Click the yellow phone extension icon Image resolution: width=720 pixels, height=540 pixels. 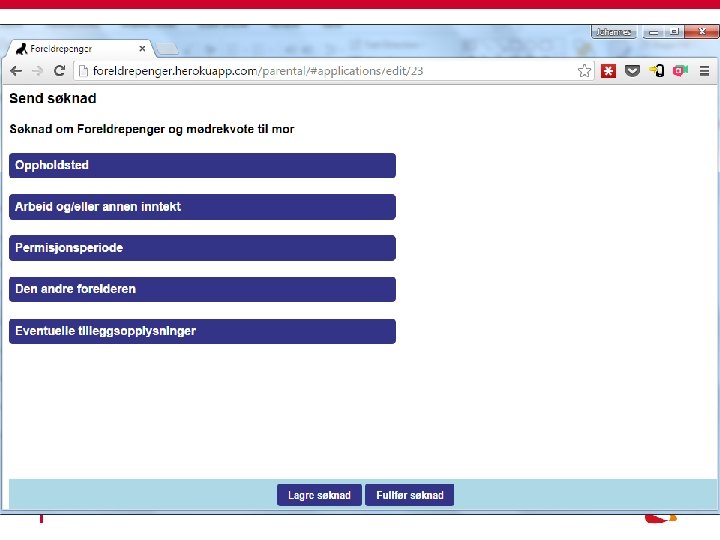[657, 71]
